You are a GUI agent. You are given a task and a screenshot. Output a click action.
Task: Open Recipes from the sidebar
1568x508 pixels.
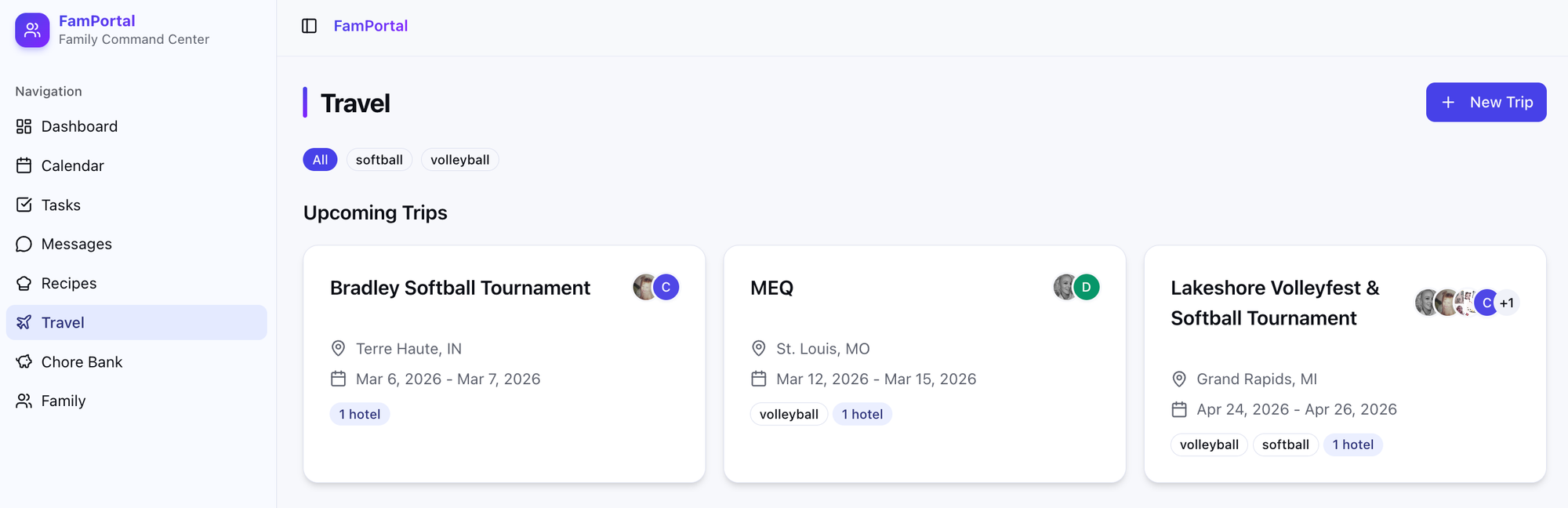pyautogui.click(x=68, y=283)
